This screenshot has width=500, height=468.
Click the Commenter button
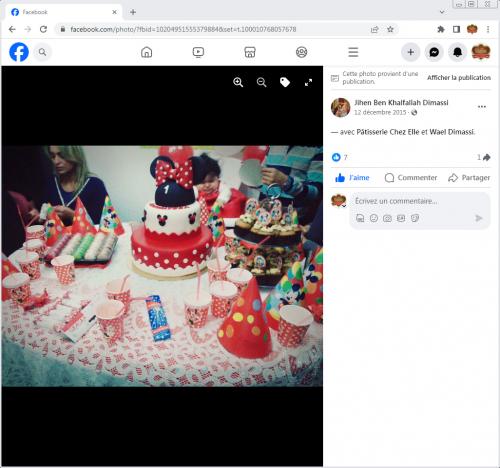[411, 178]
